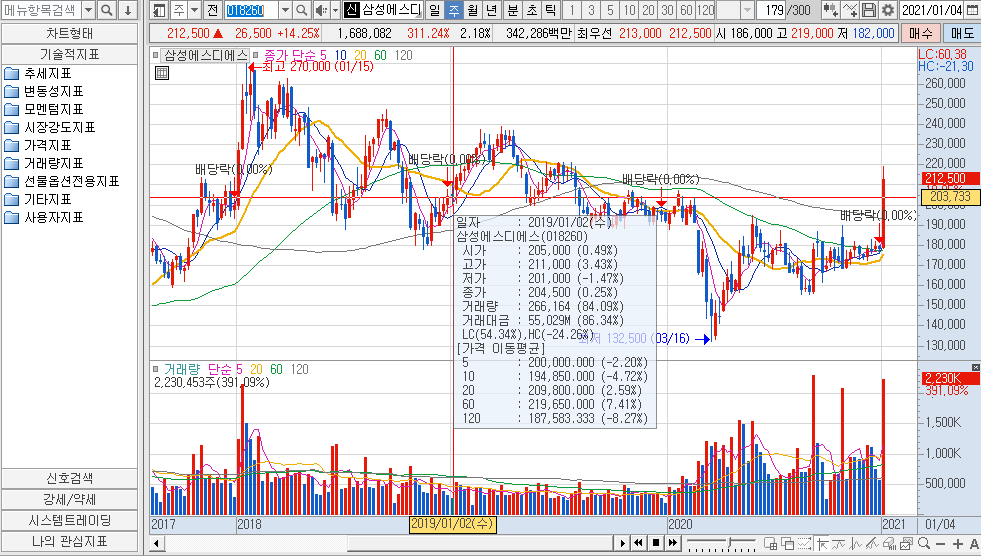981x556 pixels.
Task: Click the 60 interval button
Action: (x=686, y=10)
